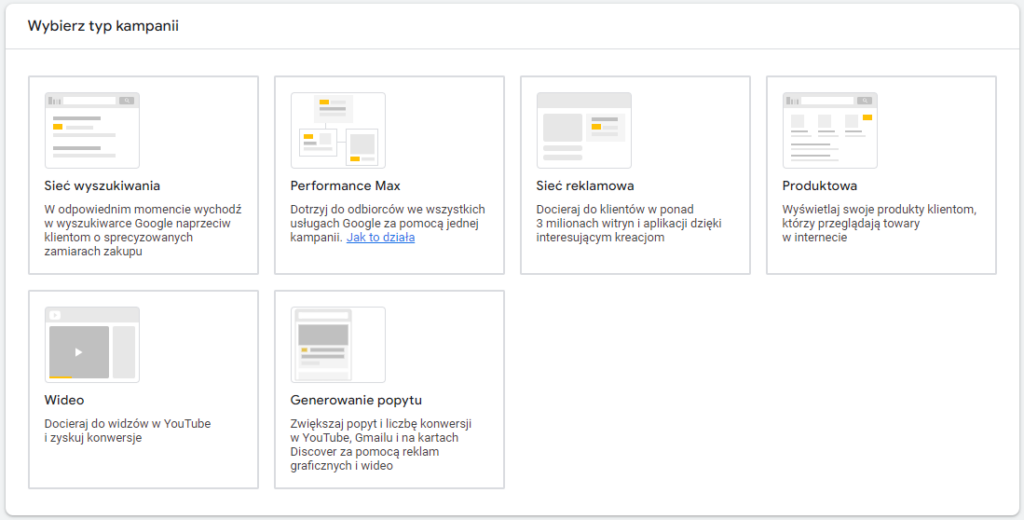Click the play button in Wideo thumbnail
The width and height of the screenshot is (1024, 520).
tap(79, 352)
